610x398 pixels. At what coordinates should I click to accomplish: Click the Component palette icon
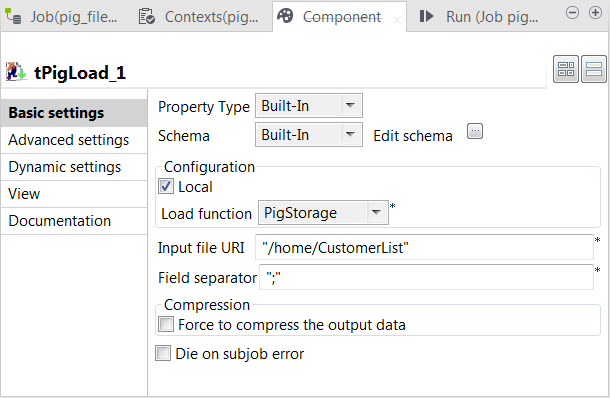point(285,16)
